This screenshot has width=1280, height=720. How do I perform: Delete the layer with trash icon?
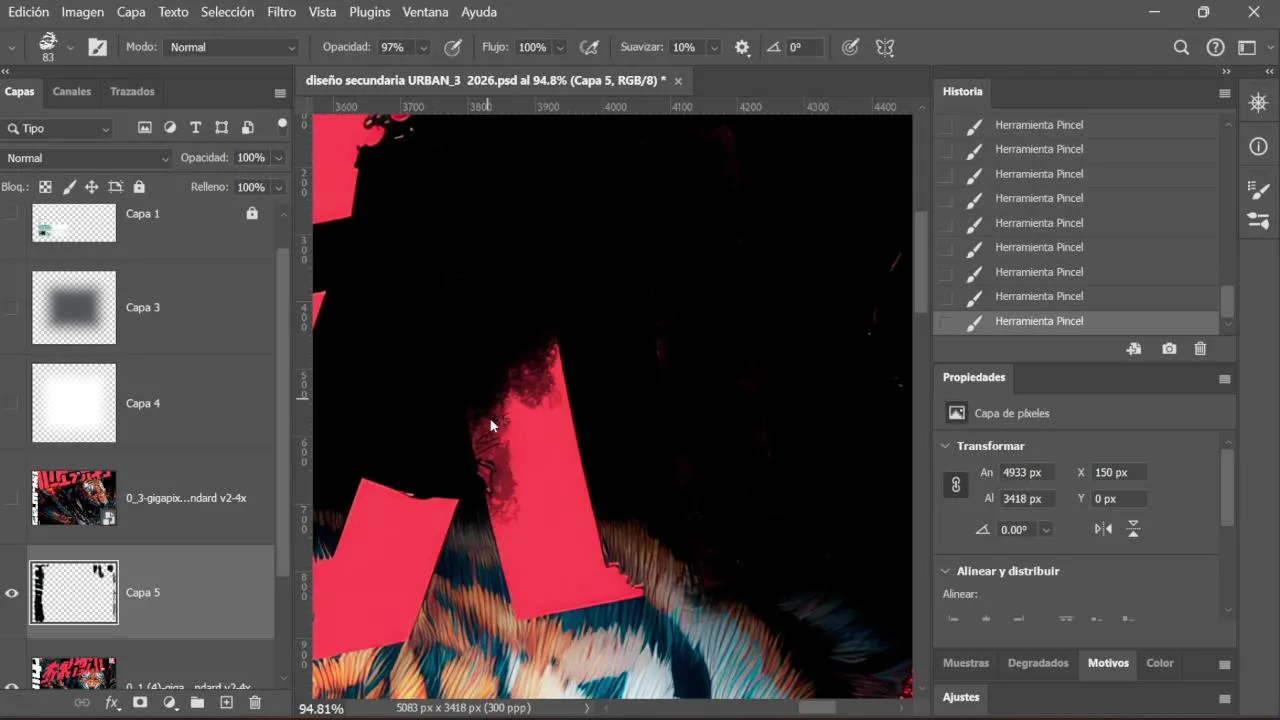(x=254, y=703)
